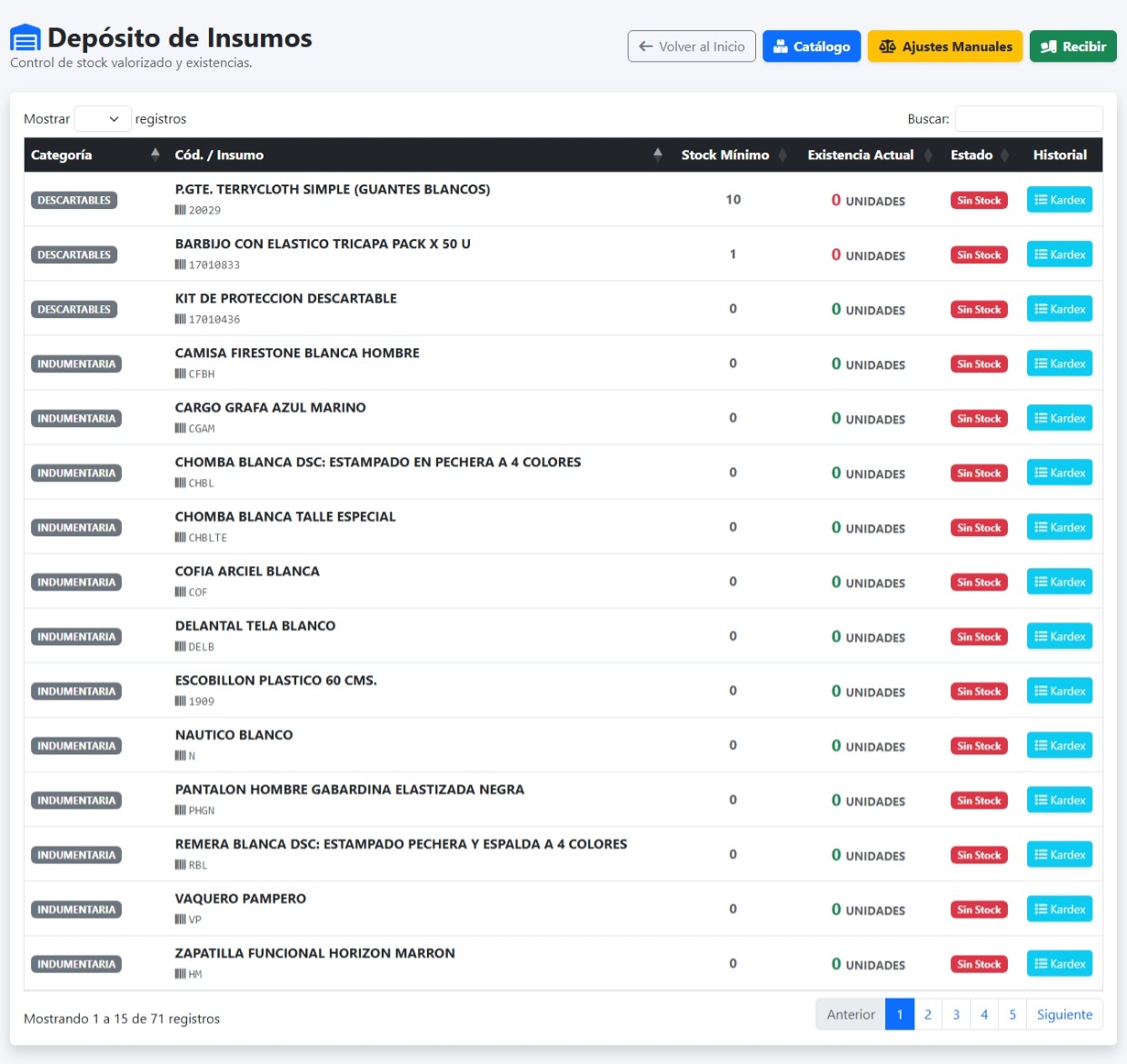Click the code CHBLTE
Viewport: 1127px width, 1064px height.
pyautogui.click(x=208, y=538)
